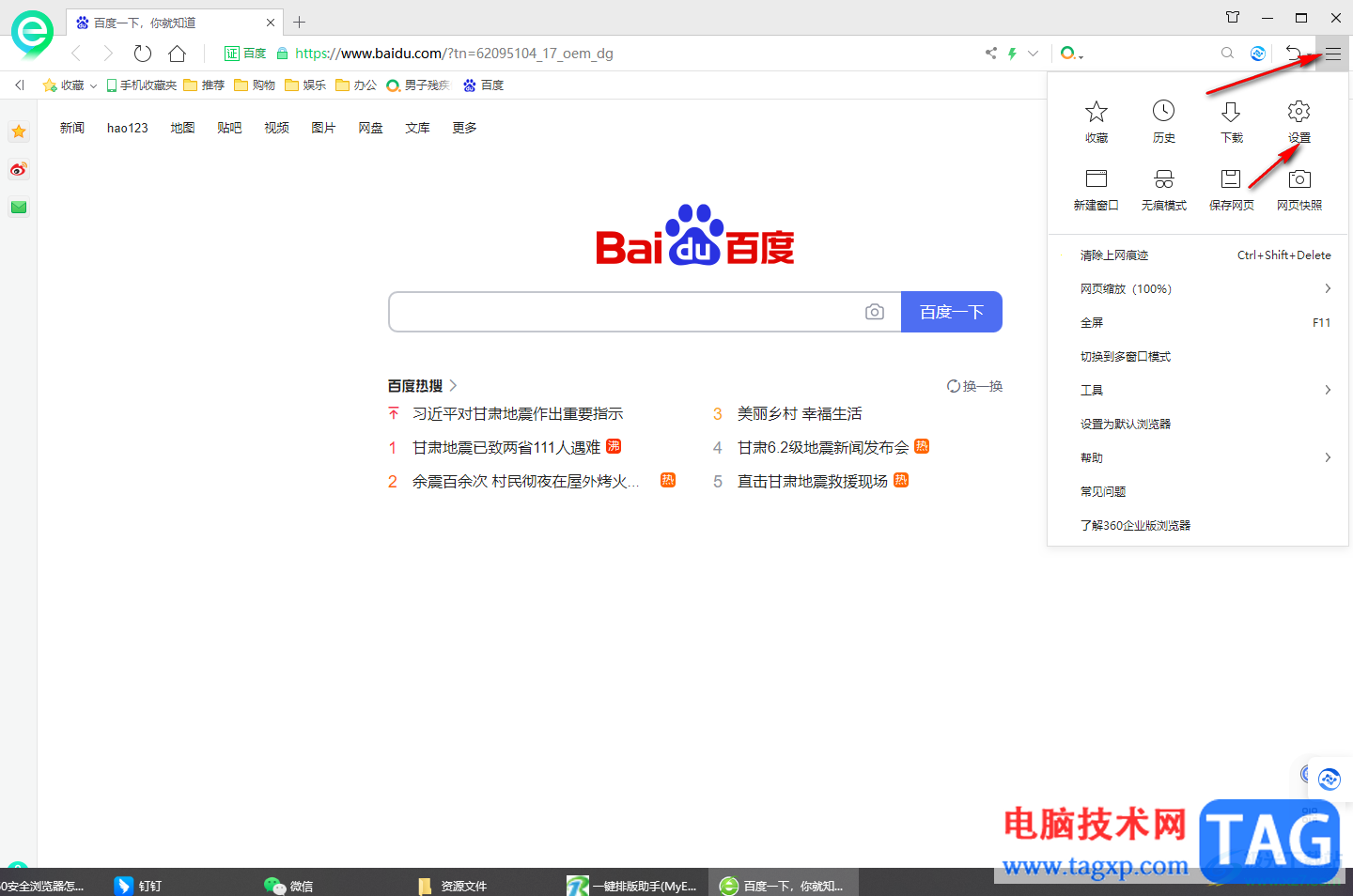Viewport: 1353px width, 896px height.
Task: Save the webpage via 保存网页 icon
Action: 1231,188
